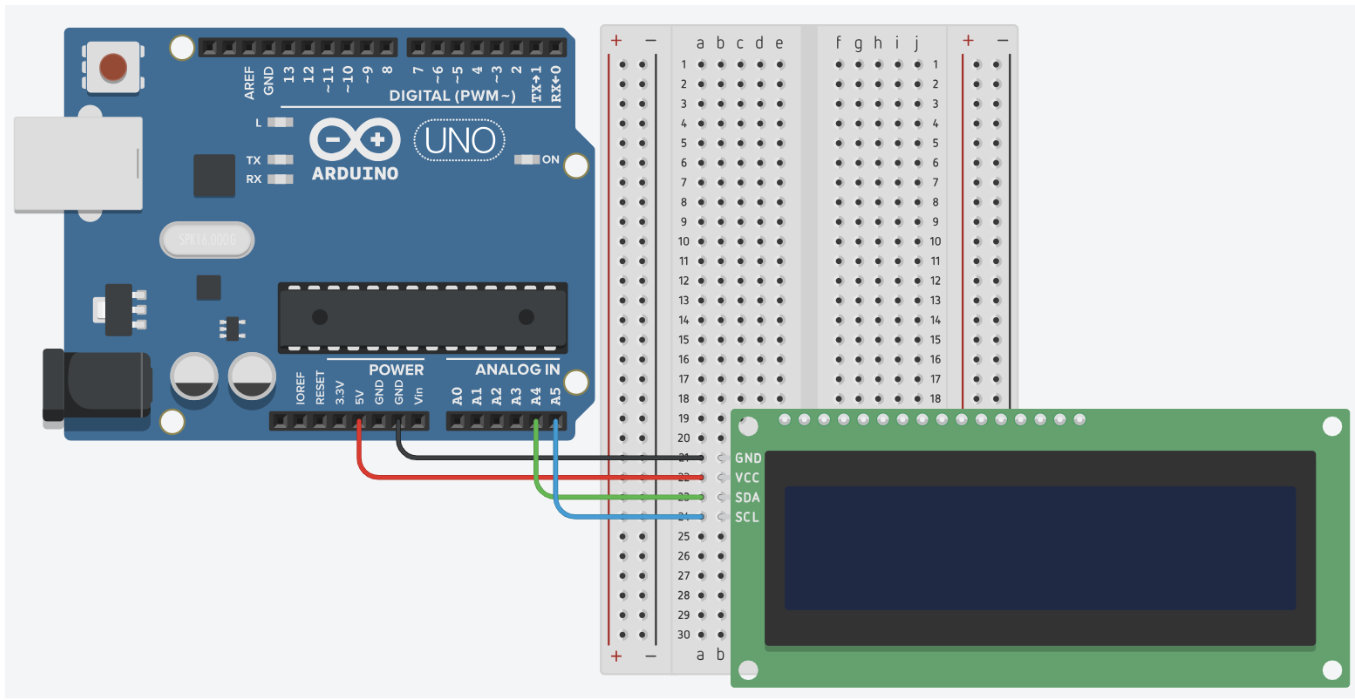Click the 3.3V pin on the Arduino
Viewport: 1355px width, 700px height.
click(339, 422)
